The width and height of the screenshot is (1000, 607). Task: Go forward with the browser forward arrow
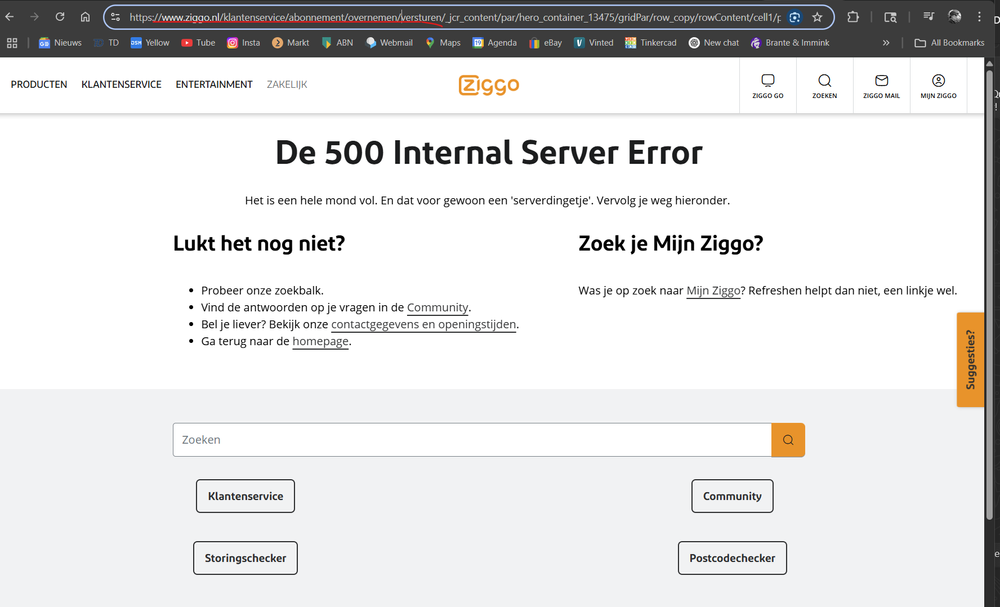tap(34, 17)
